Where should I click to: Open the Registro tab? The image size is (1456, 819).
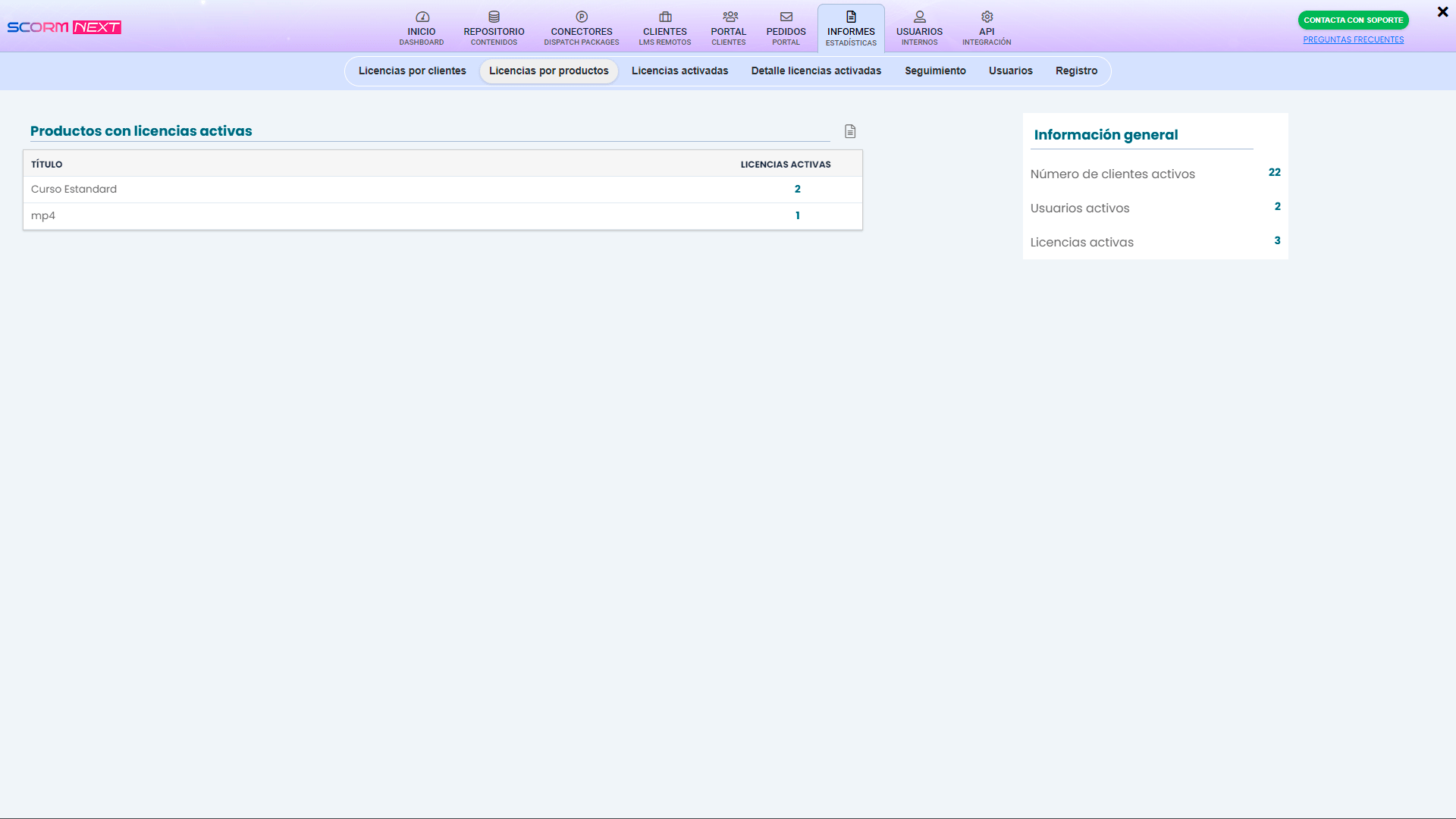[x=1076, y=71]
